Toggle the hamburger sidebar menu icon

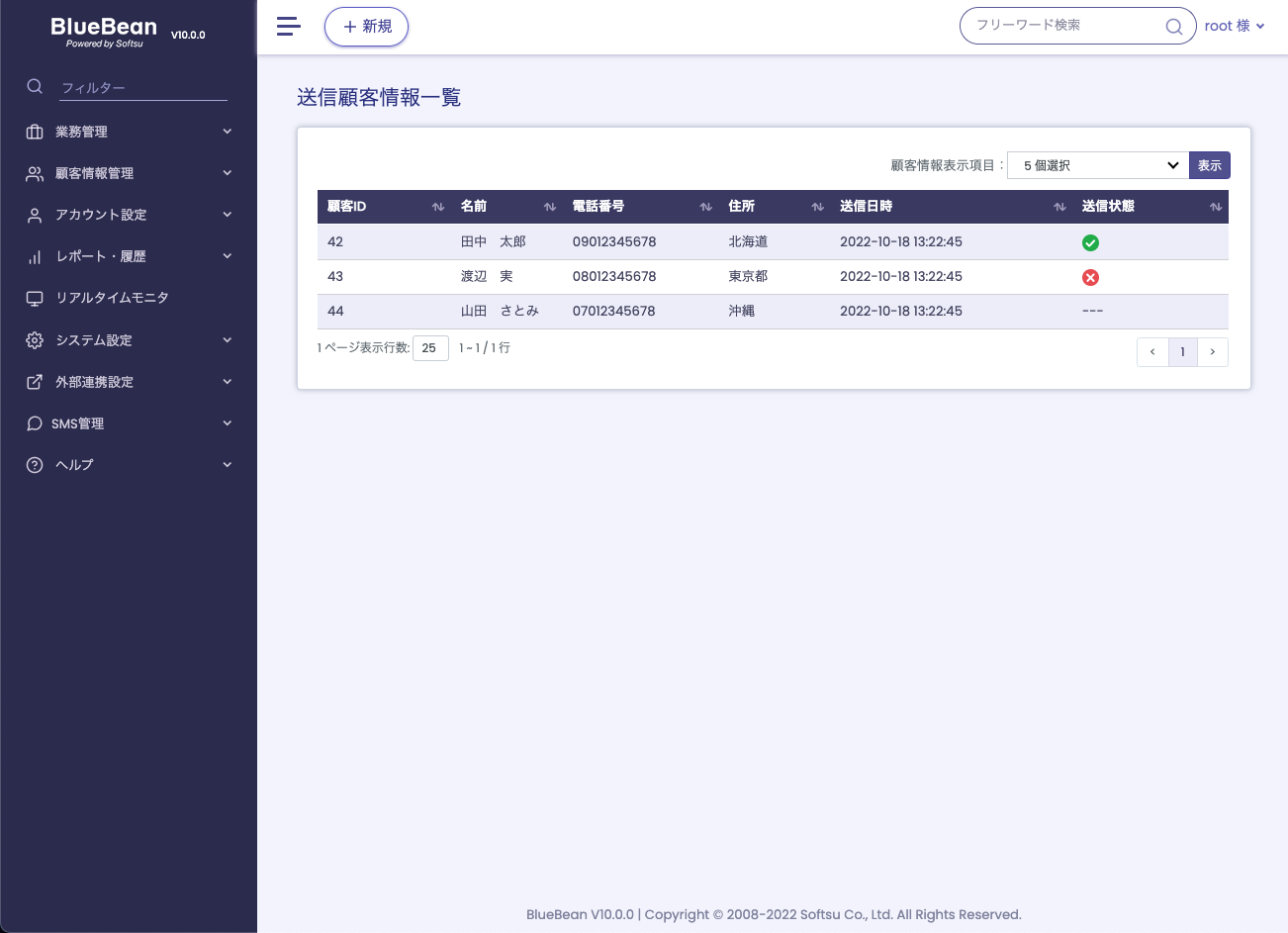[288, 27]
